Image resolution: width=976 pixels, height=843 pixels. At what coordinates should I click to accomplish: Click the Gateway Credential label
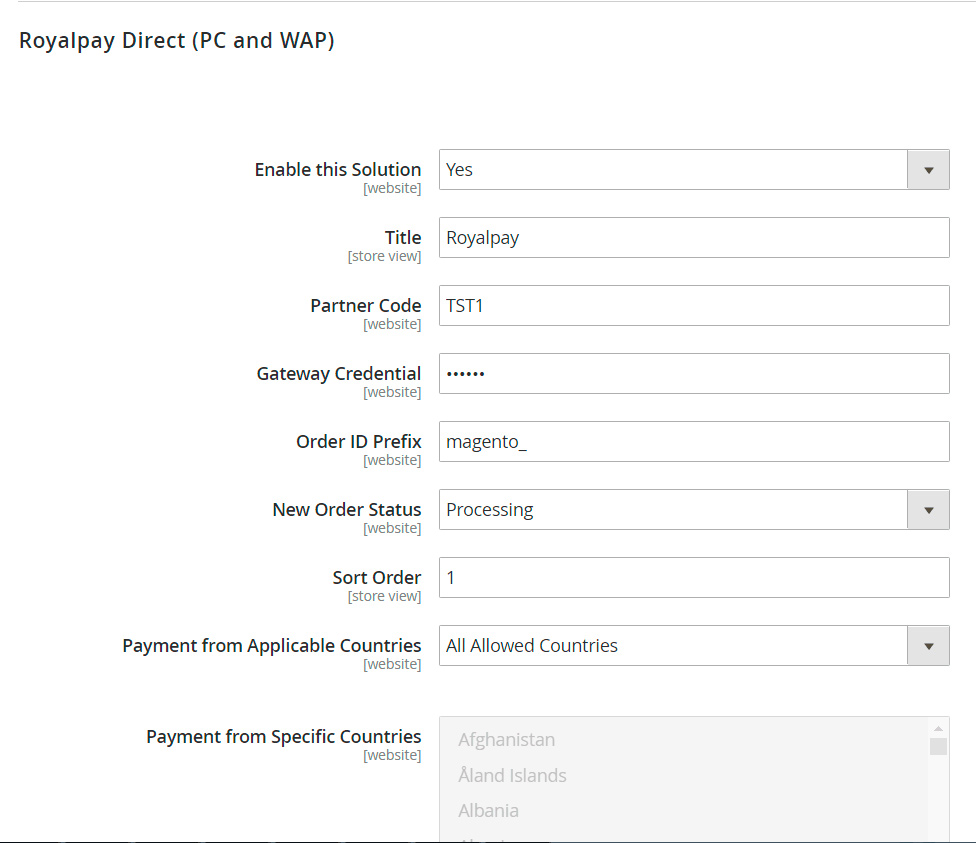(x=339, y=374)
